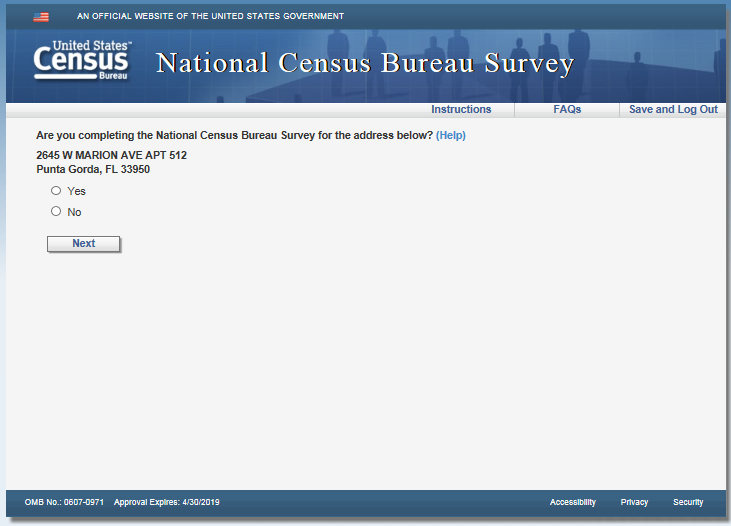Viewport: 731px width, 526px height.
Task: Open the Accessibility footer link
Action: 572,502
